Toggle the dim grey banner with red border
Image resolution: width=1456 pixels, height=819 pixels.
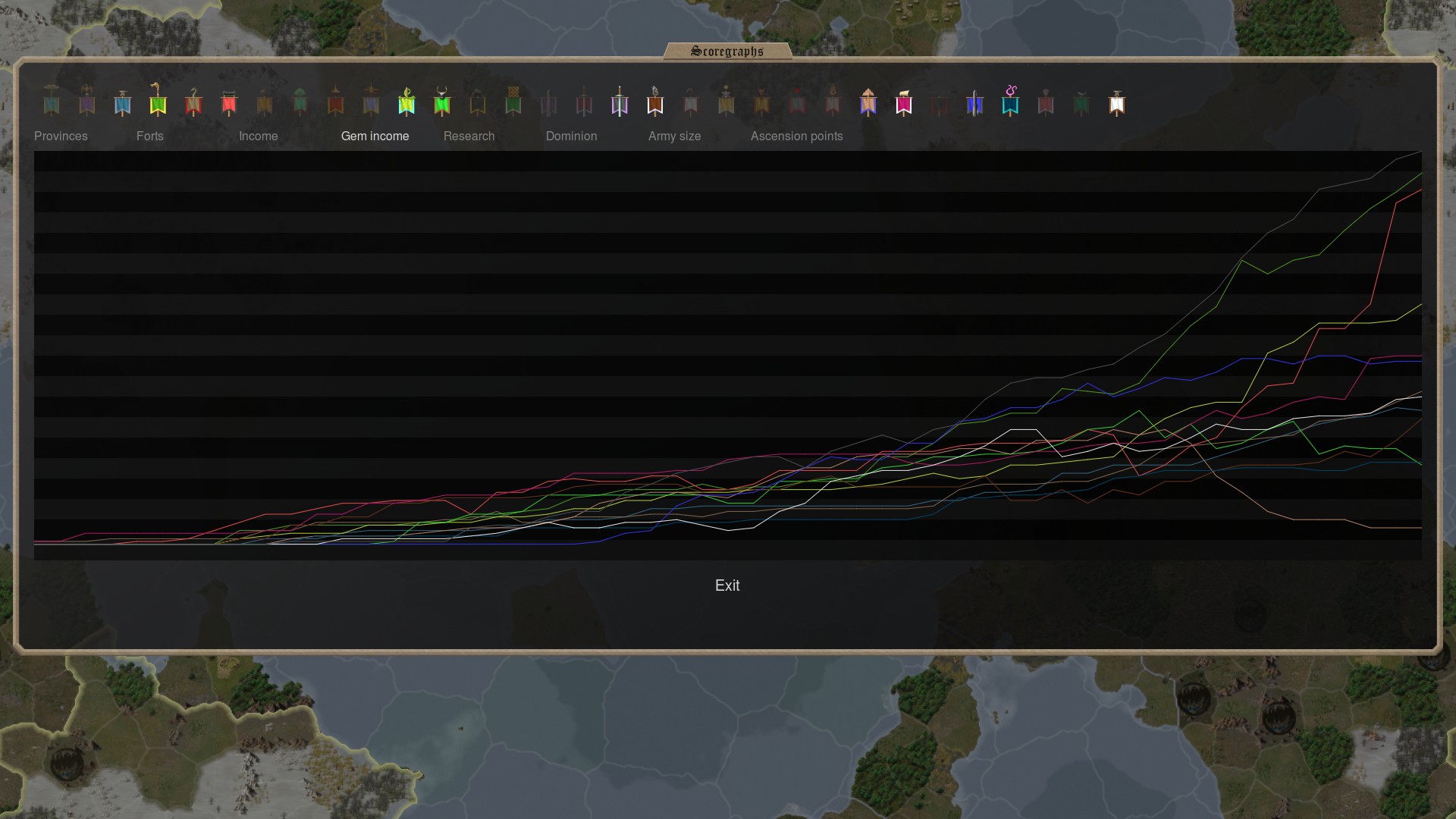pyautogui.click(x=691, y=102)
